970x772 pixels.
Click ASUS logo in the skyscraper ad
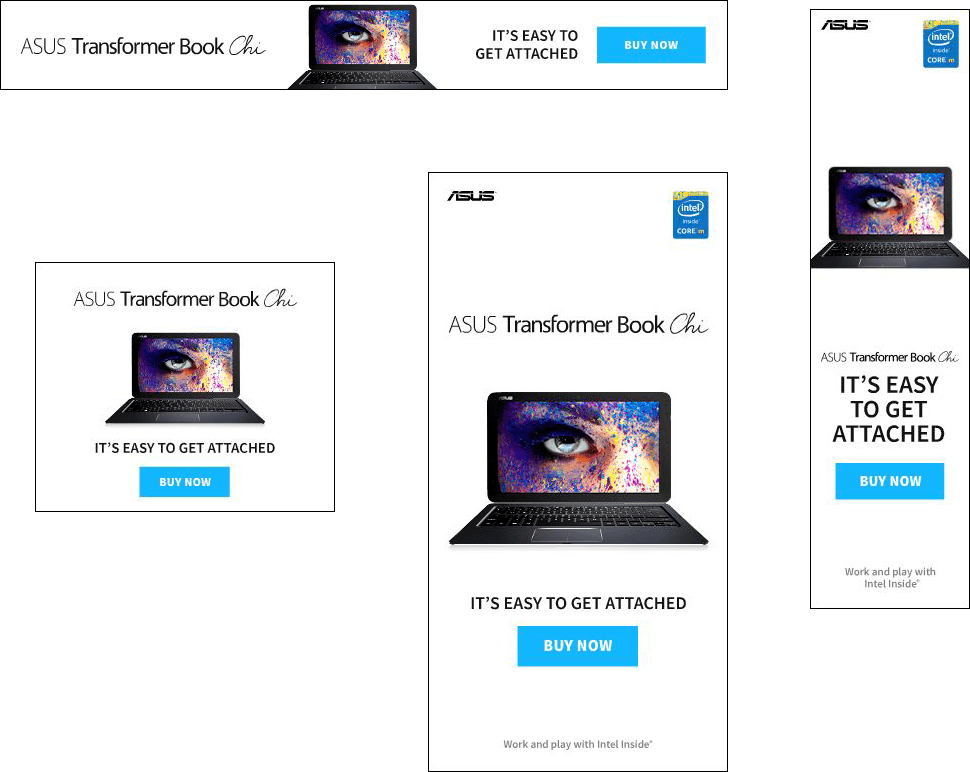[845, 25]
